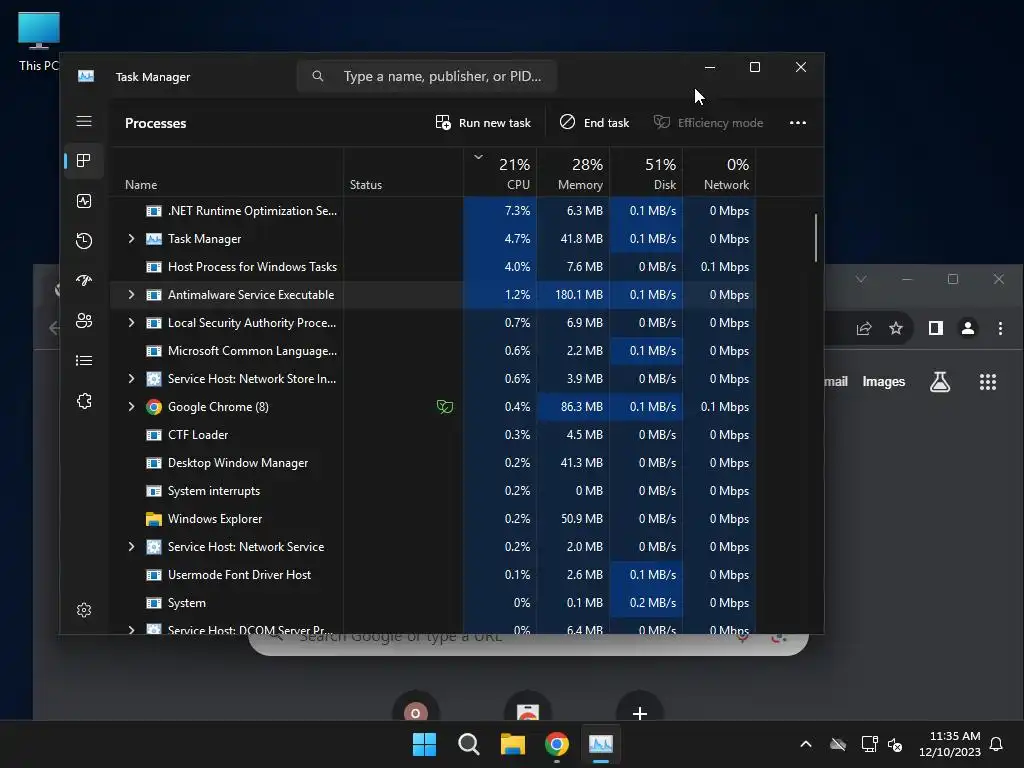Expand Service Host: Network Service row
This screenshot has width=1024, height=768.
[131, 547]
